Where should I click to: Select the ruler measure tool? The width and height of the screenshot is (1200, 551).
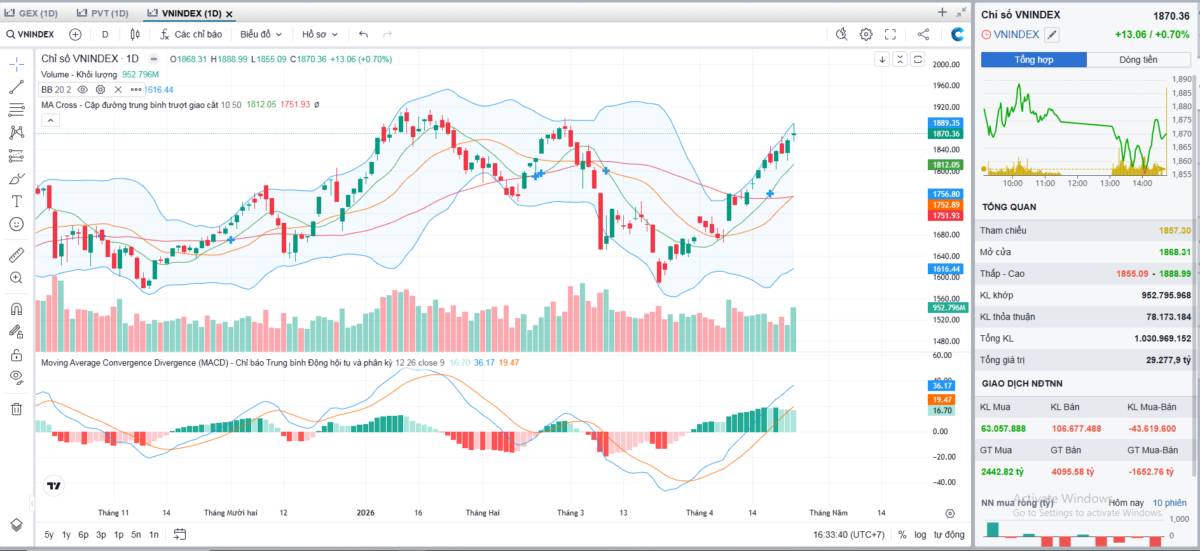point(16,253)
